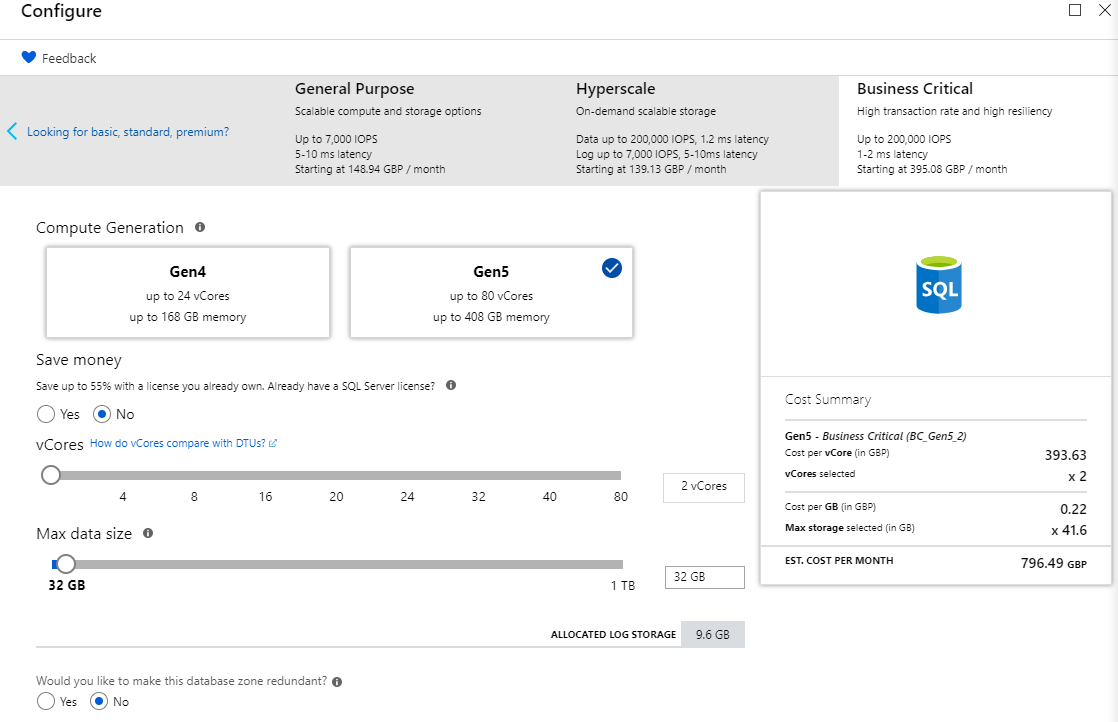
Task: Click the Max data size slider handle
Action: (x=66, y=564)
